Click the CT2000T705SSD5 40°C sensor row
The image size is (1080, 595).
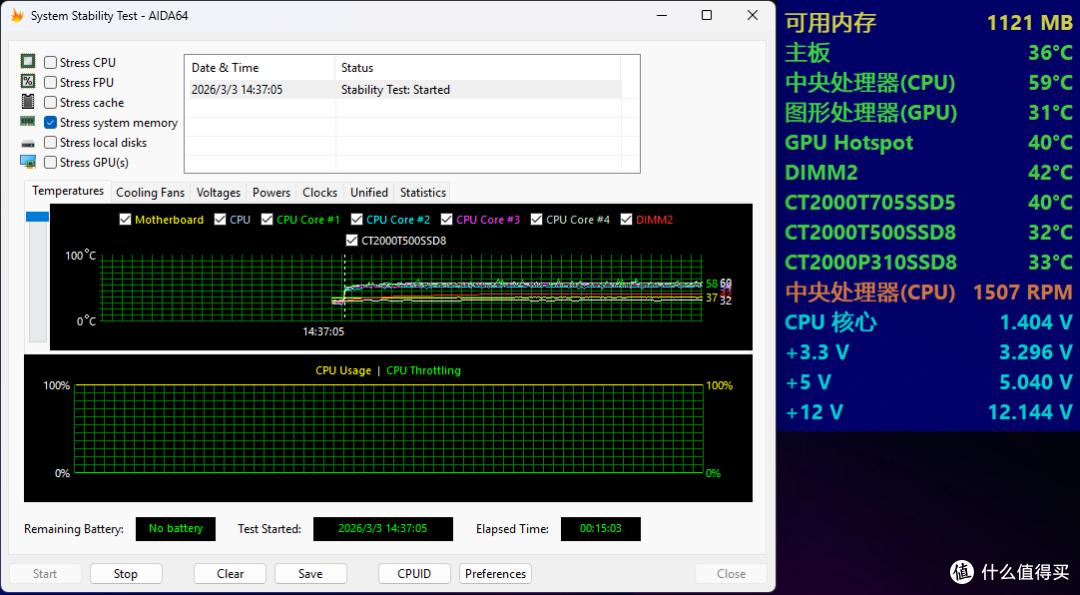click(x=928, y=202)
